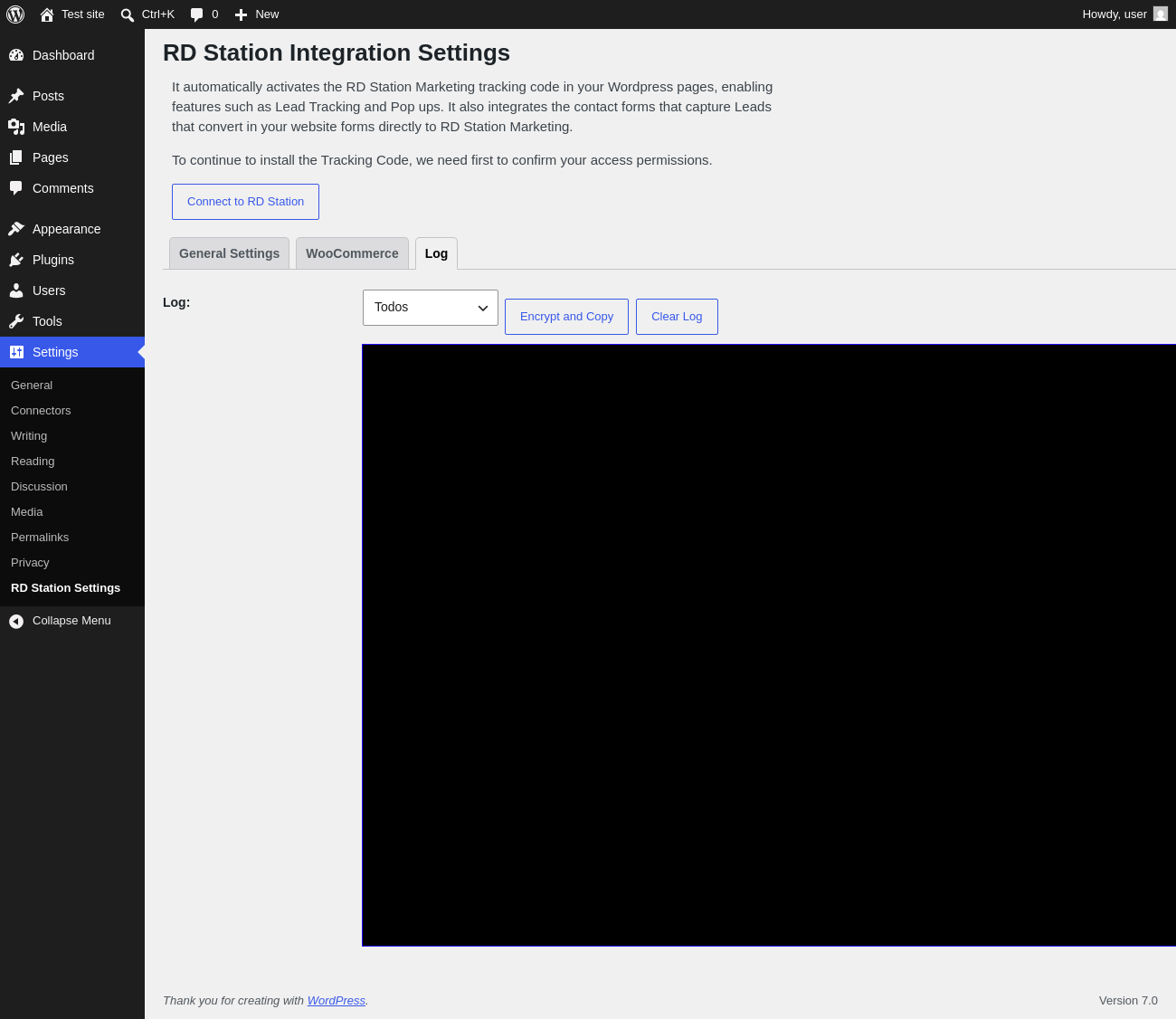Follow the WordPress footer link
Viewport: 1176px width, 1019px height.
tap(337, 1001)
